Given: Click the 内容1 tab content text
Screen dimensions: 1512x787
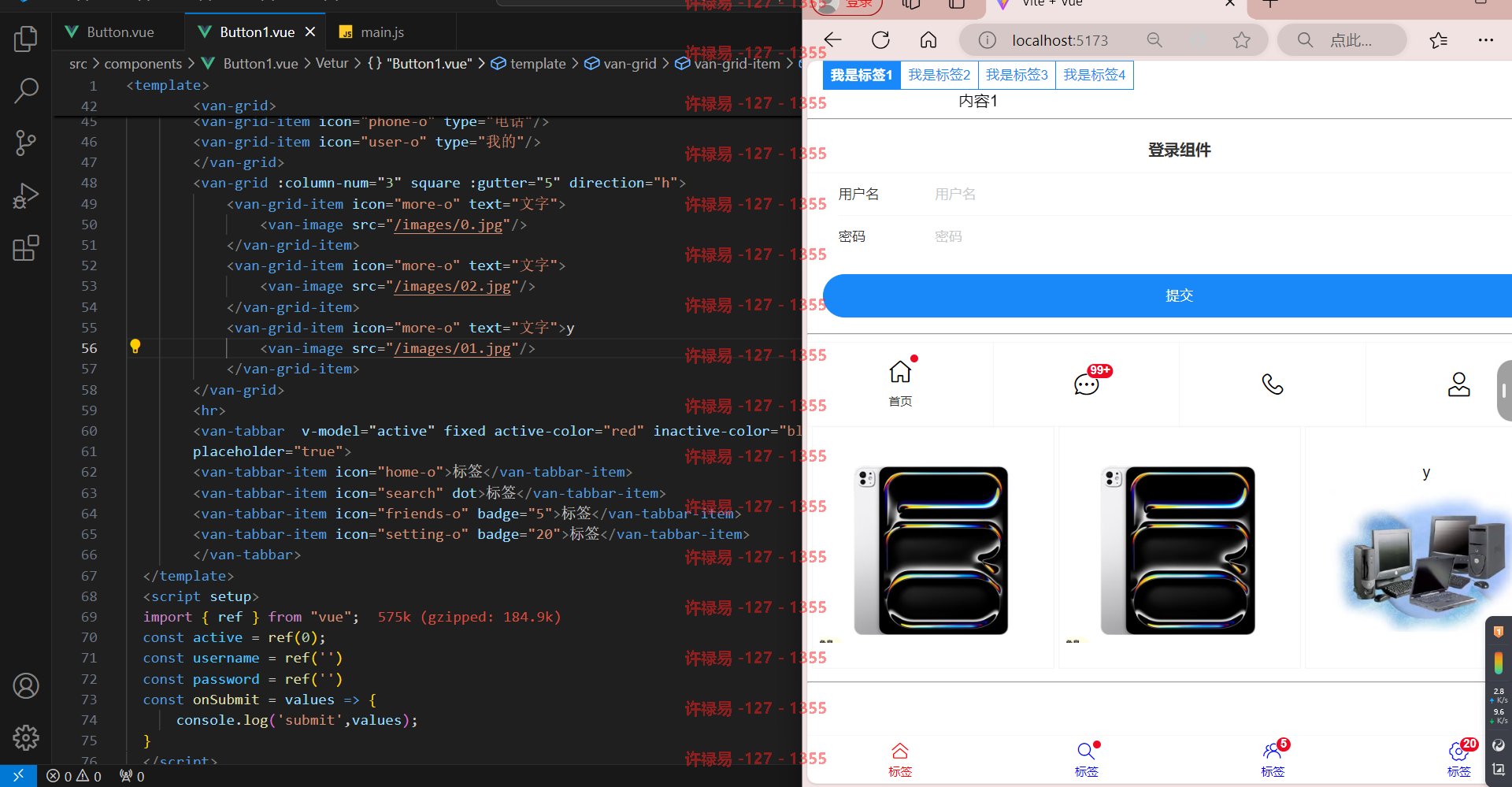Looking at the screenshot, I should pos(978,101).
